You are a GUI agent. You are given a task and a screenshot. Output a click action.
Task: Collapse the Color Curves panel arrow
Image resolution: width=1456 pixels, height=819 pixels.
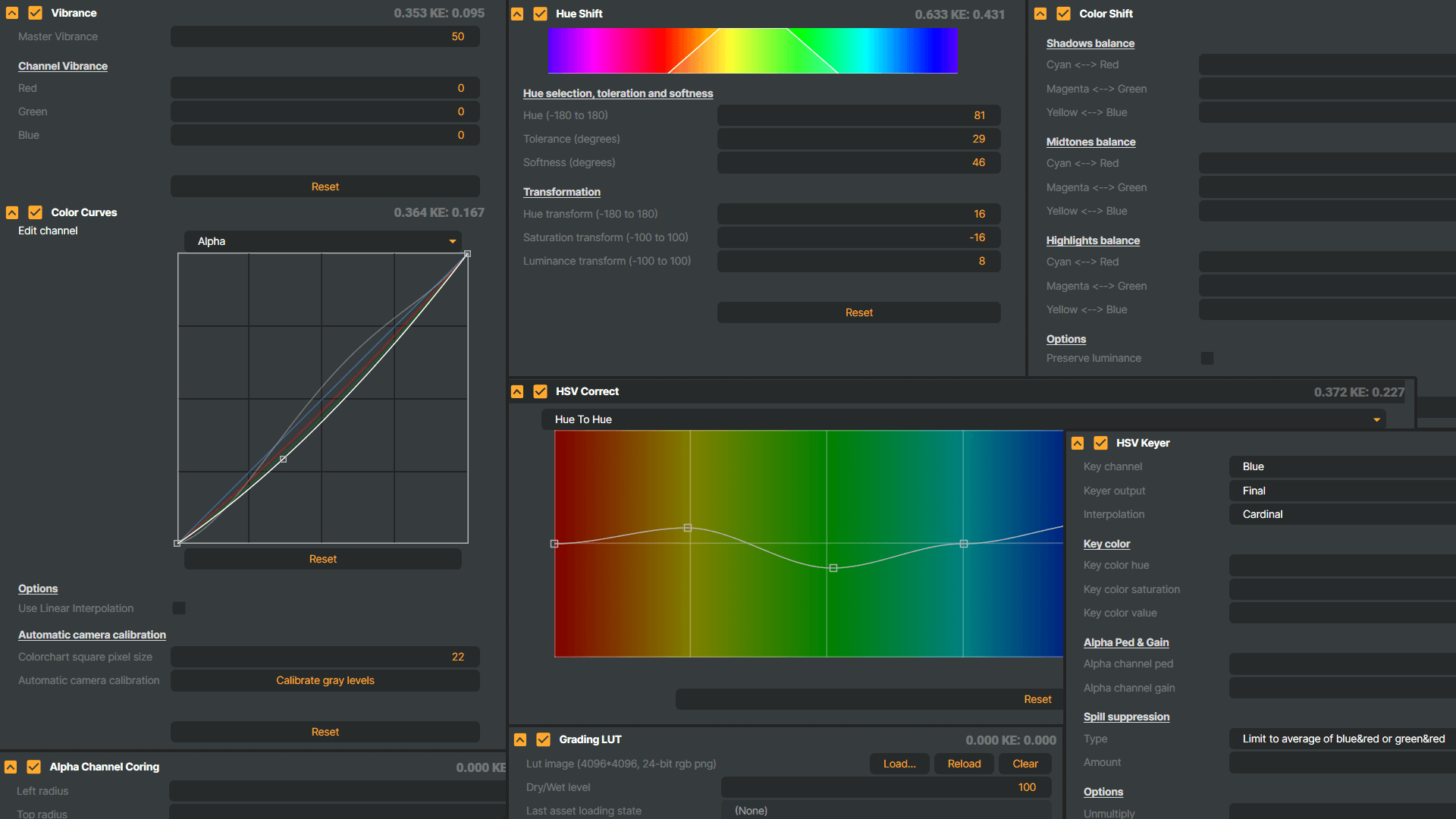pos(12,212)
